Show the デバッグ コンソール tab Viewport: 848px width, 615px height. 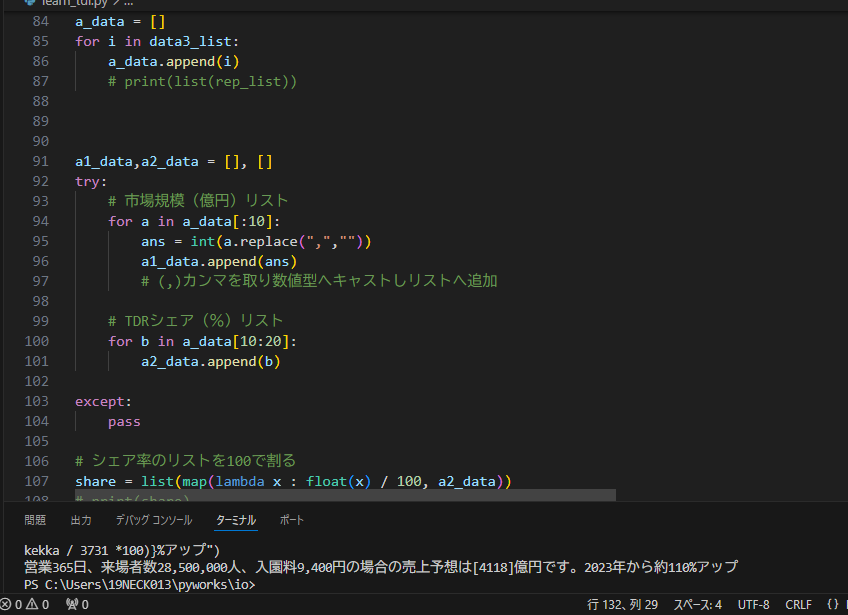153,520
